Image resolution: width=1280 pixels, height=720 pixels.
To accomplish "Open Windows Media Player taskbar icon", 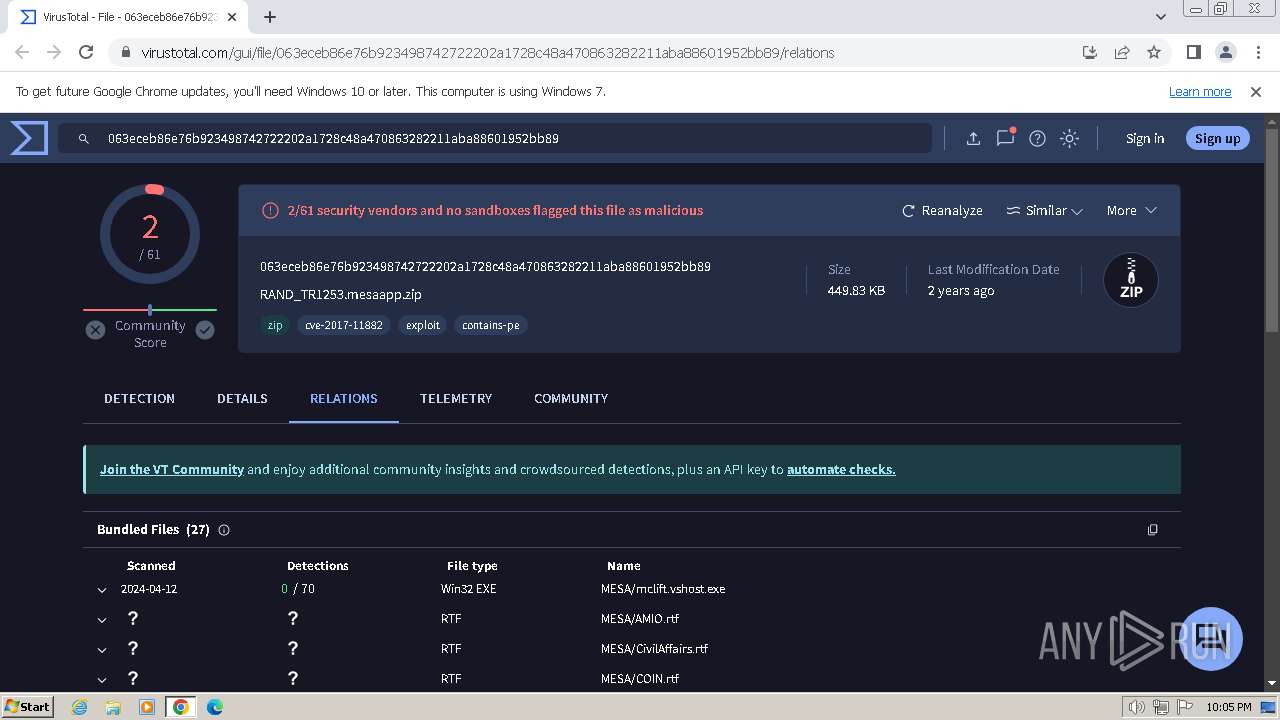I will click(146, 707).
